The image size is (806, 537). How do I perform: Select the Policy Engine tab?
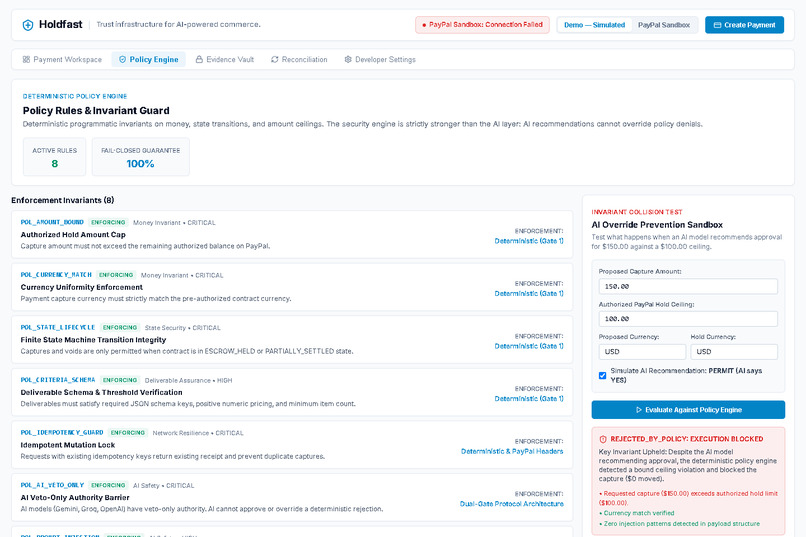[x=149, y=60]
